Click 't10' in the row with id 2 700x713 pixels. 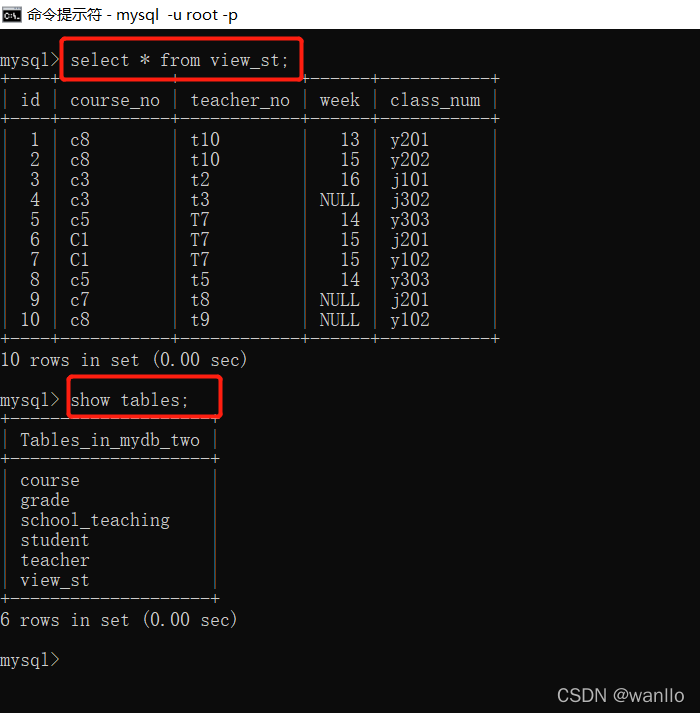[x=205, y=160]
